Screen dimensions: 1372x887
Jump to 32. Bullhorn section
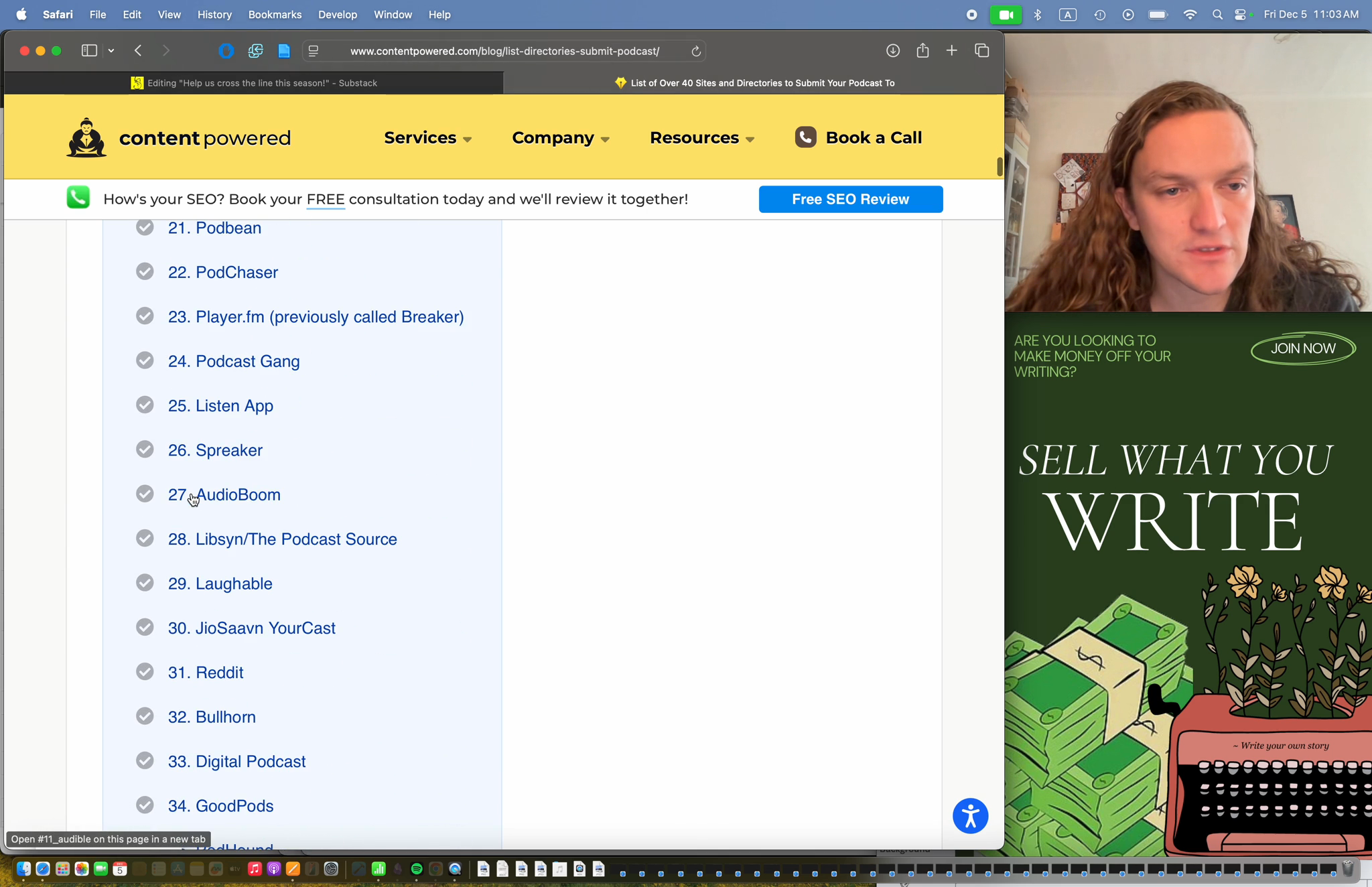pyautogui.click(x=212, y=718)
